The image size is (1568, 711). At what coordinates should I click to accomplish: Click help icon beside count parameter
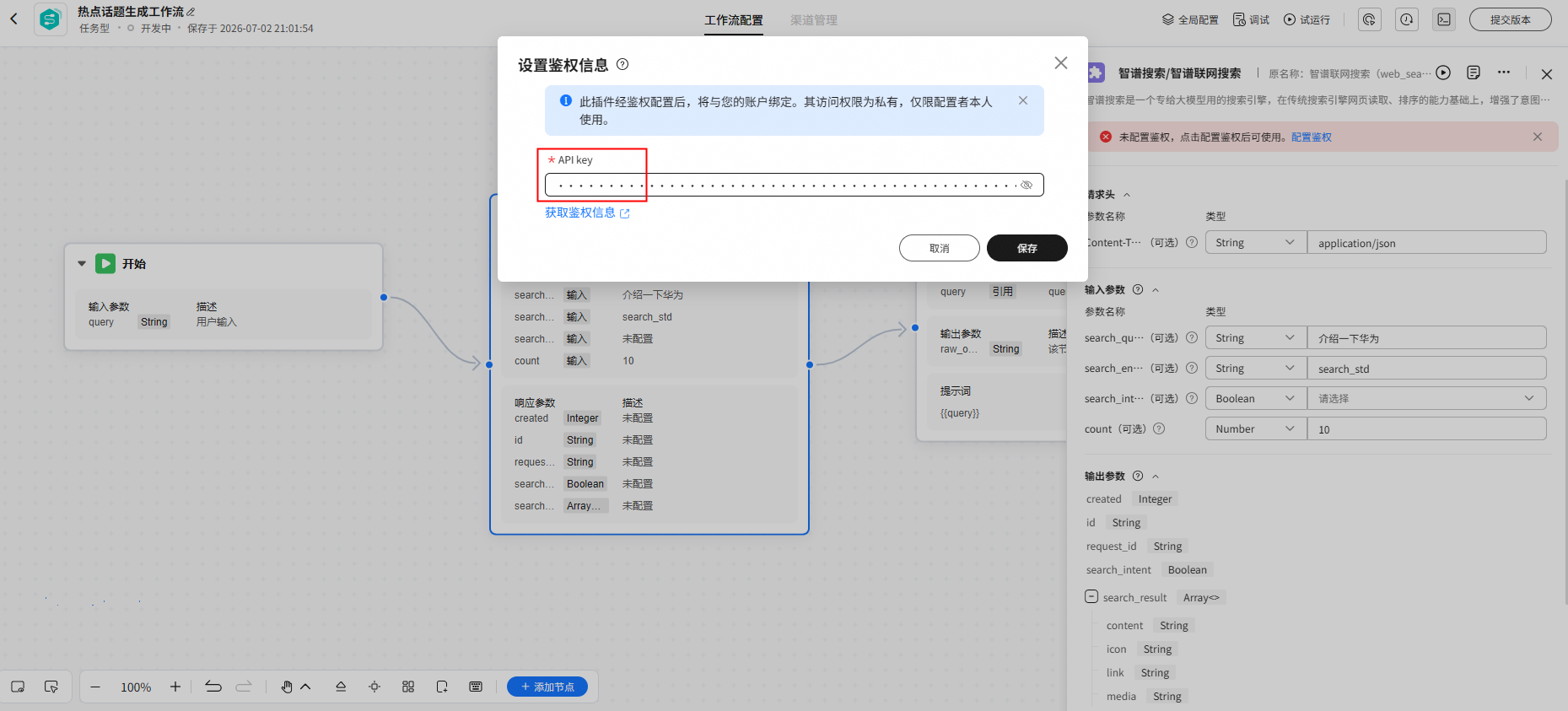click(x=1159, y=428)
